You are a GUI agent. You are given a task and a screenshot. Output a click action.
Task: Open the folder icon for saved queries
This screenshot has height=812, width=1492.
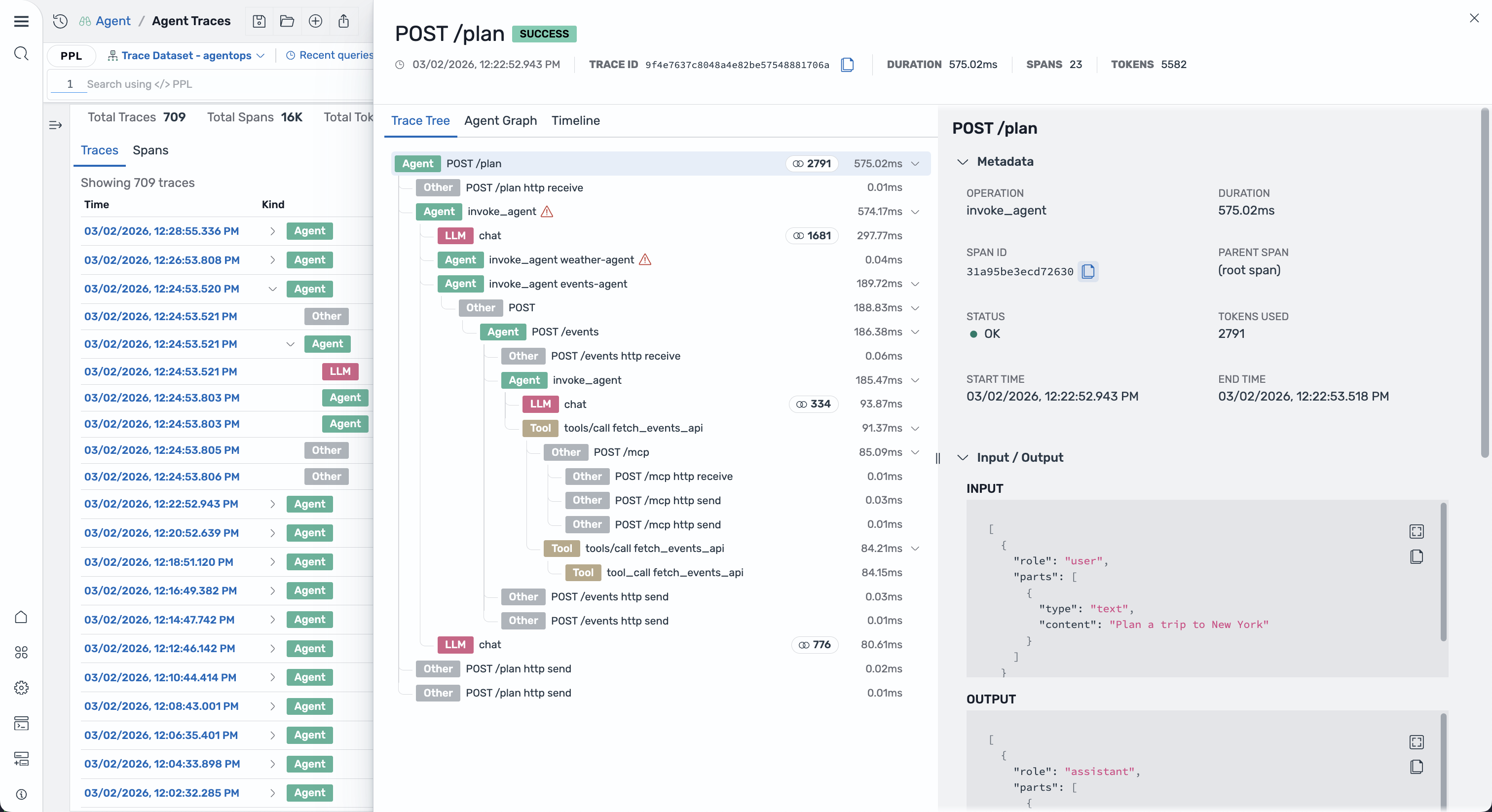click(287, 21)
